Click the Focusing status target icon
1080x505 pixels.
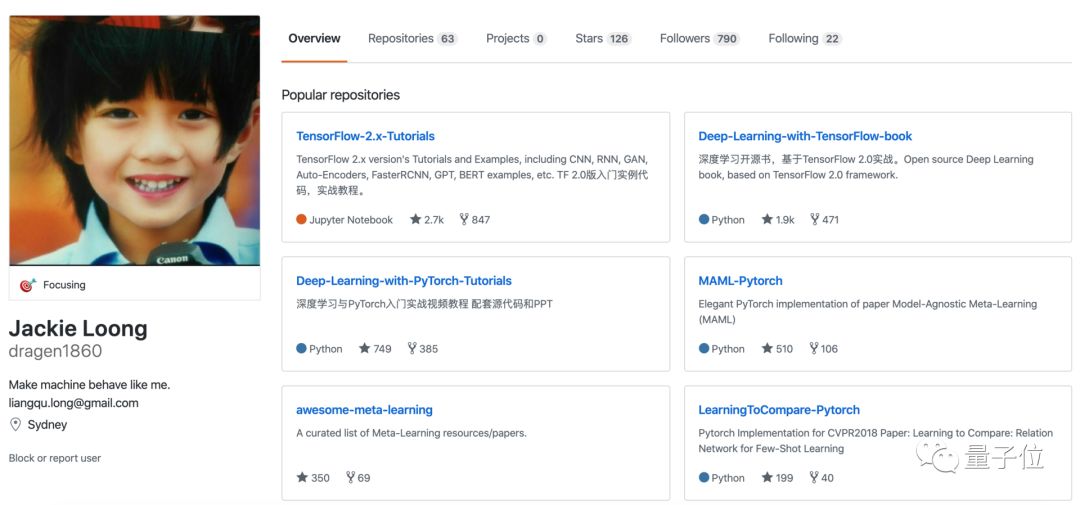27,285
